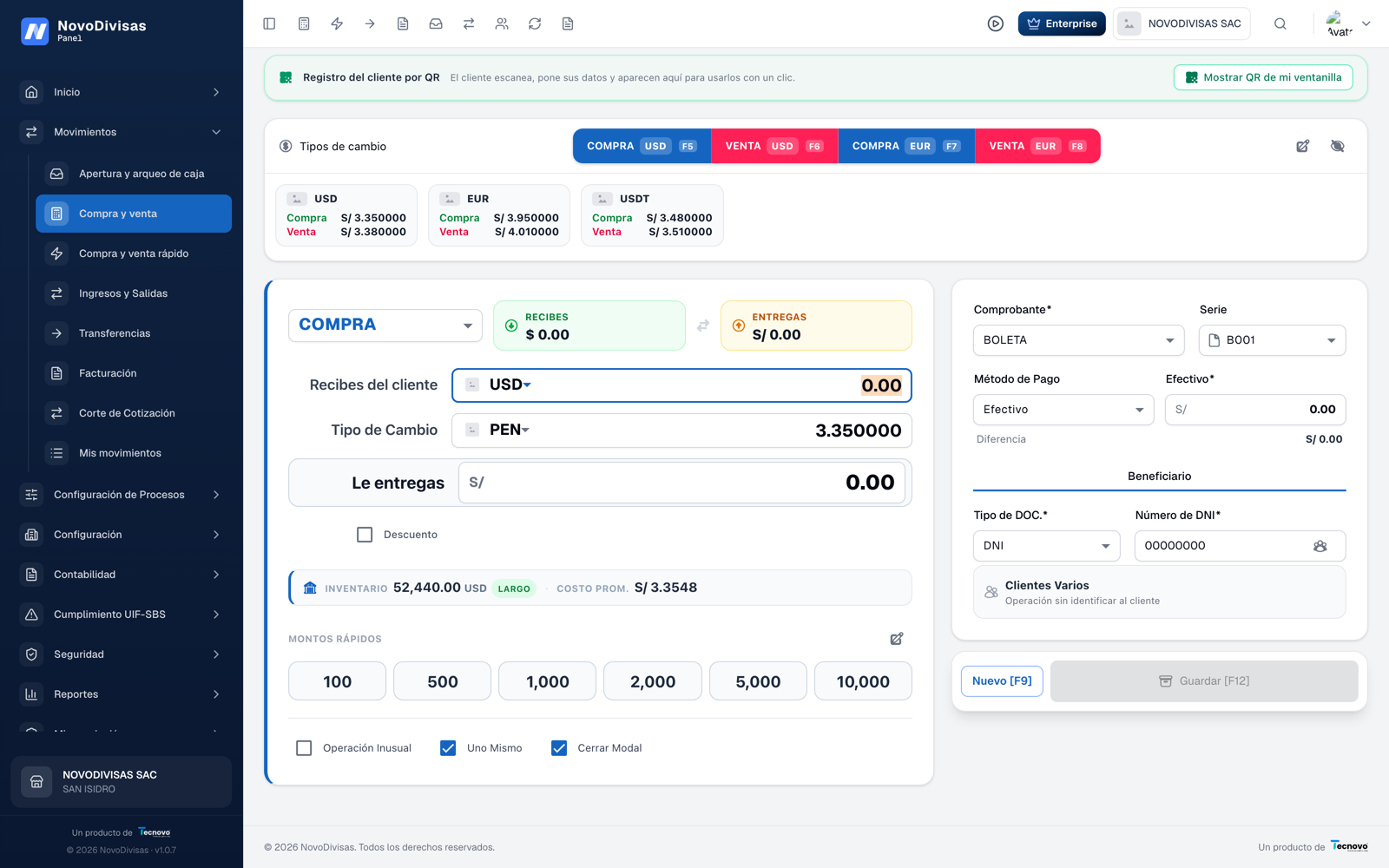Click the Número de DNI input field
Viewport: 1389px width, 868px height.
1240,546
